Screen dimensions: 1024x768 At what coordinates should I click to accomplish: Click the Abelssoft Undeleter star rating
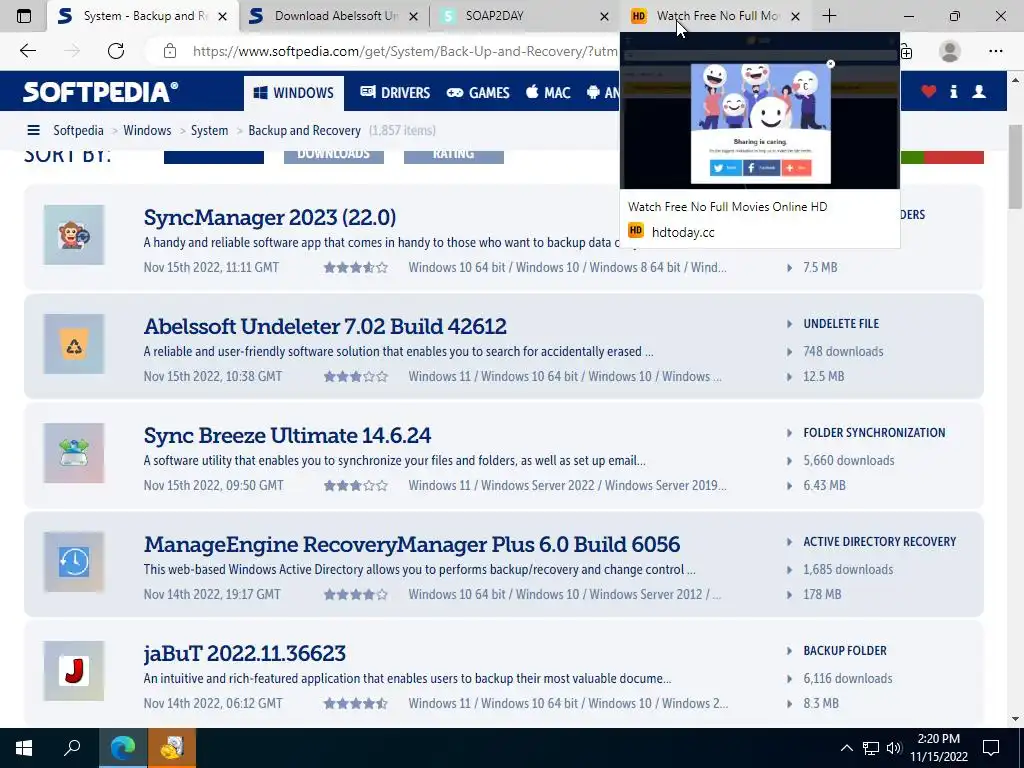coord(356,377)
